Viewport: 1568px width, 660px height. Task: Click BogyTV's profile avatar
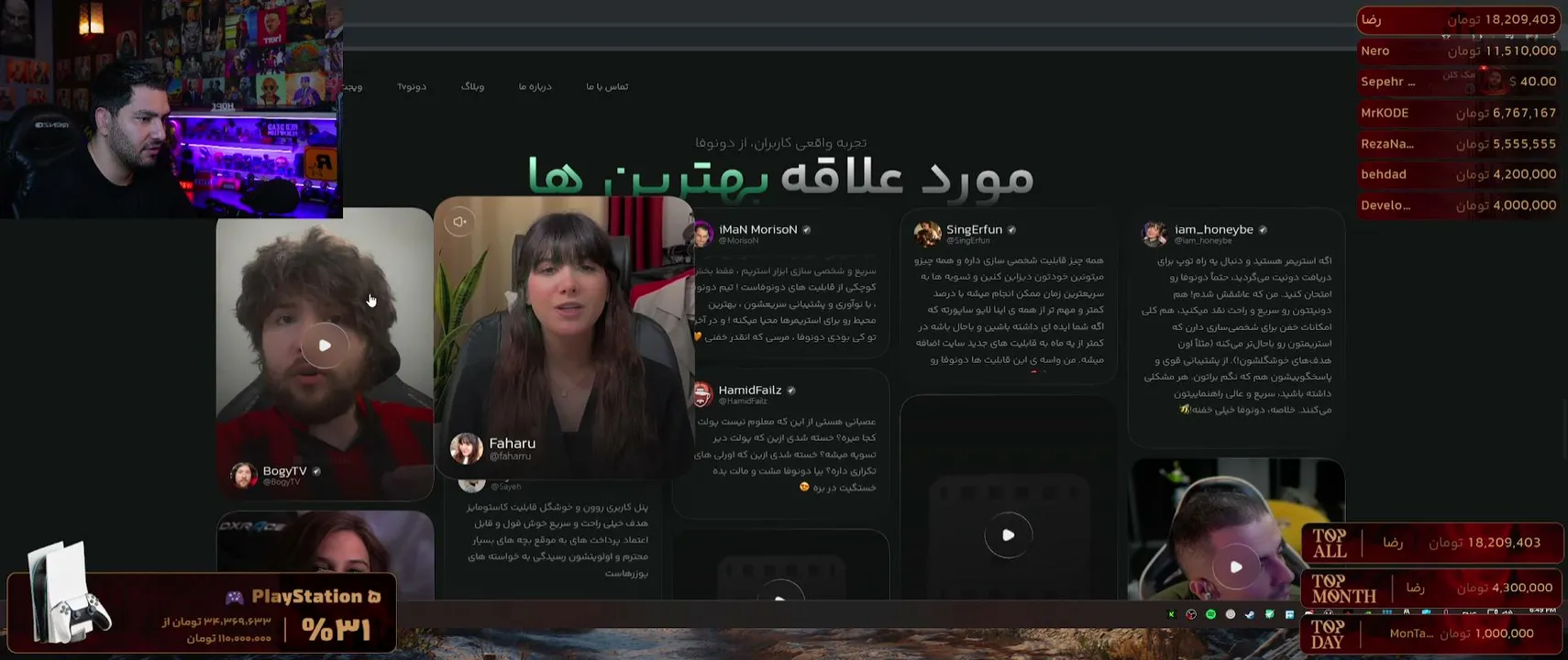(244, 475)
